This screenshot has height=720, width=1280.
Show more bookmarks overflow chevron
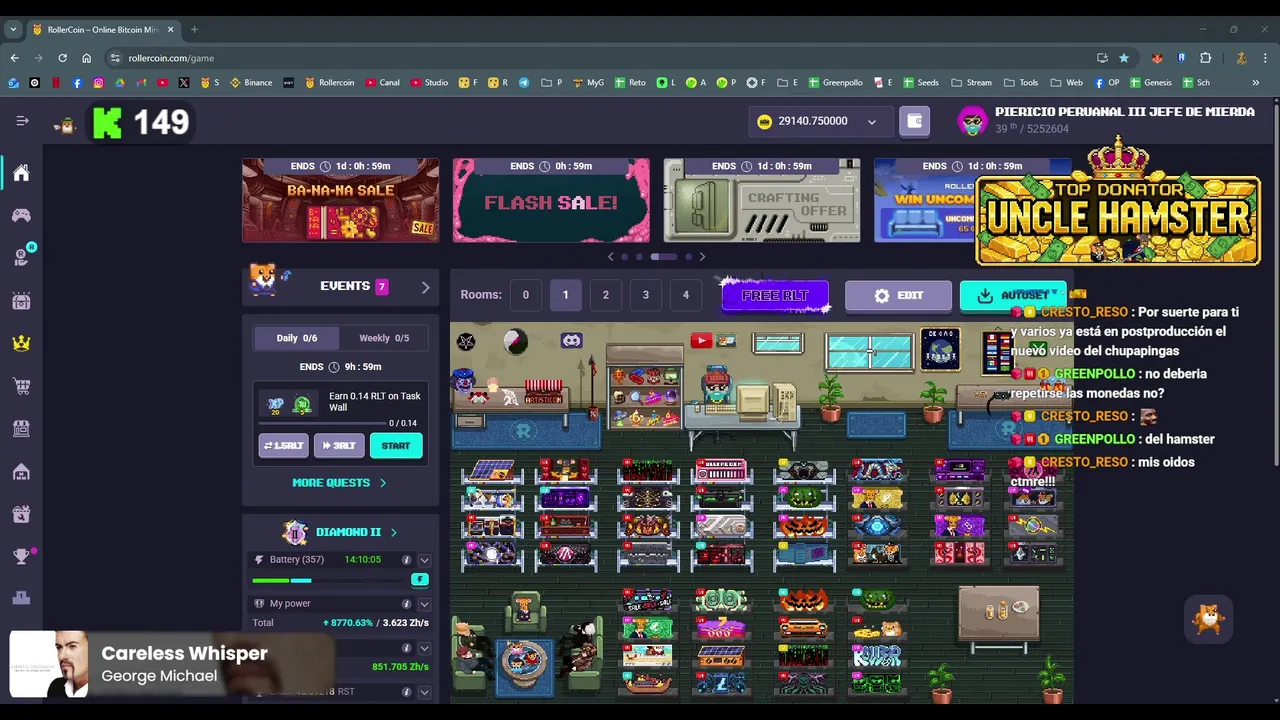[x=1255, y=82]
